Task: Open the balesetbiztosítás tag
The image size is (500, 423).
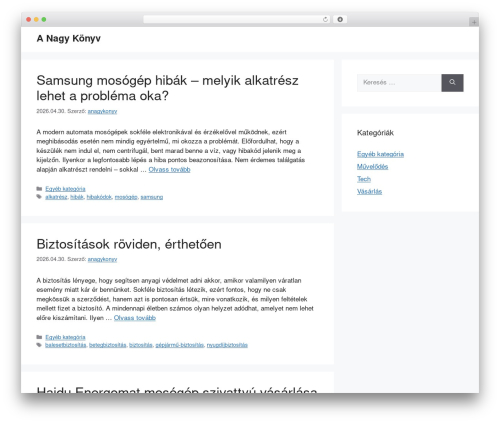Action: pos(66,345)
